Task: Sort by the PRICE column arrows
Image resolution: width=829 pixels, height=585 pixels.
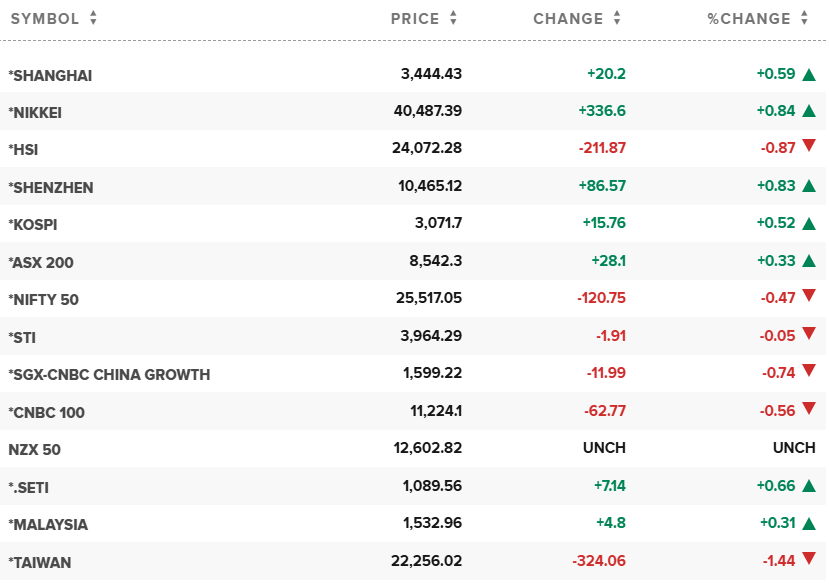Action: (x=453, y=18)
